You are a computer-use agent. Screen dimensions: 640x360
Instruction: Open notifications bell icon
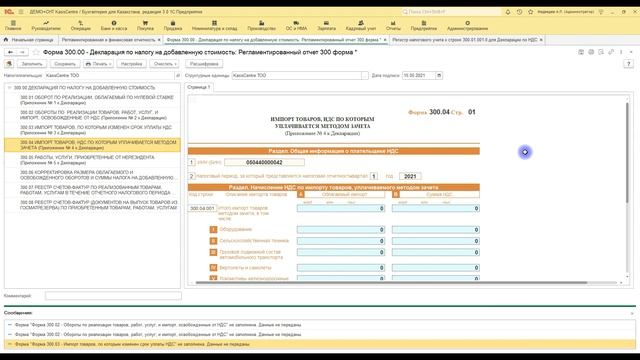click(508, 12)
